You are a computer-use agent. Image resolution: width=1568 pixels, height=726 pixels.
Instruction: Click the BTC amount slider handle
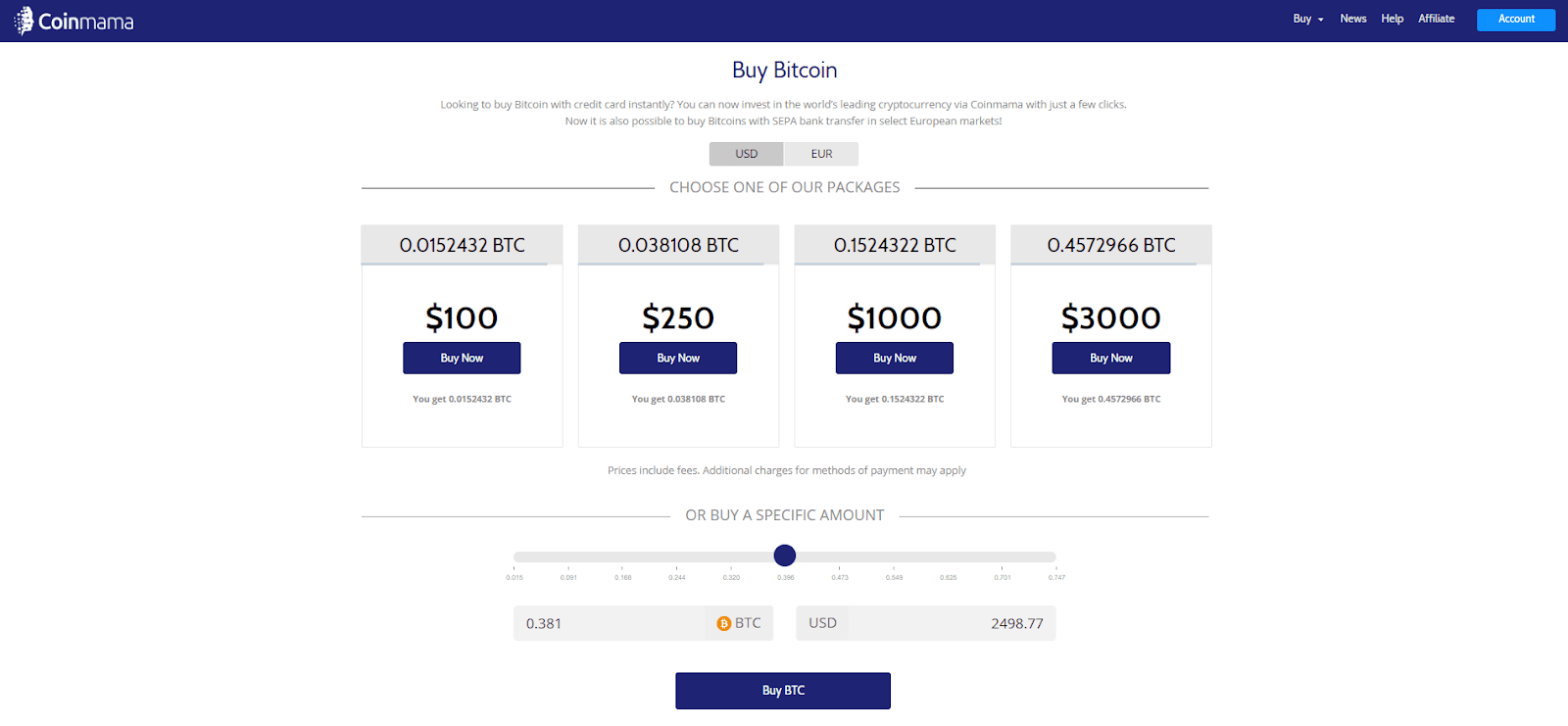[785, 556]
